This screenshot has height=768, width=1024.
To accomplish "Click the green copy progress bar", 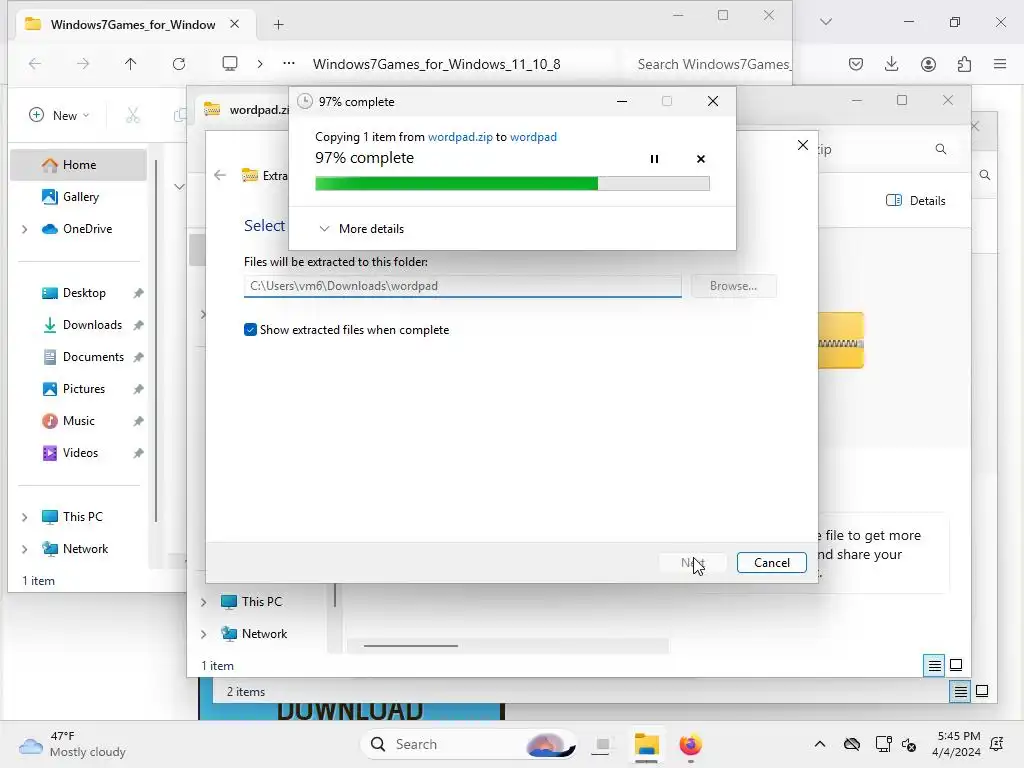I will [512, 184].
